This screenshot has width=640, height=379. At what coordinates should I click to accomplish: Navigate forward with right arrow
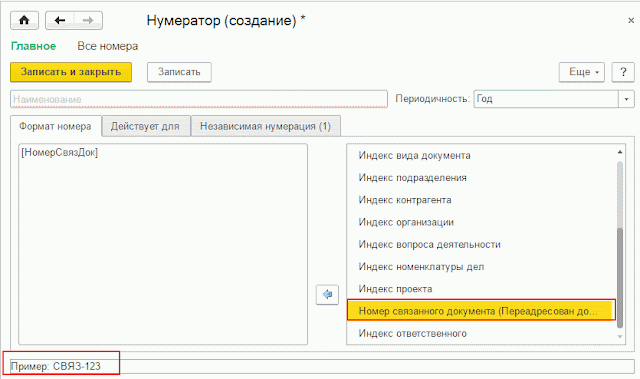click(88, 20)
